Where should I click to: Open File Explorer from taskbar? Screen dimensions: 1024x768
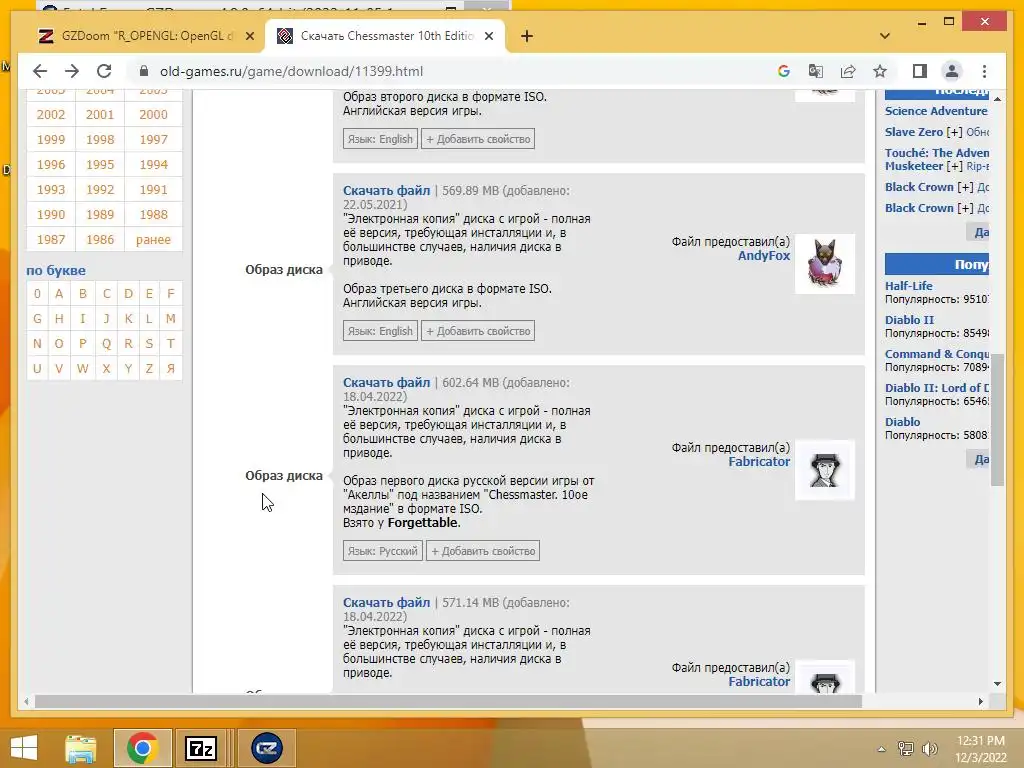81,748
